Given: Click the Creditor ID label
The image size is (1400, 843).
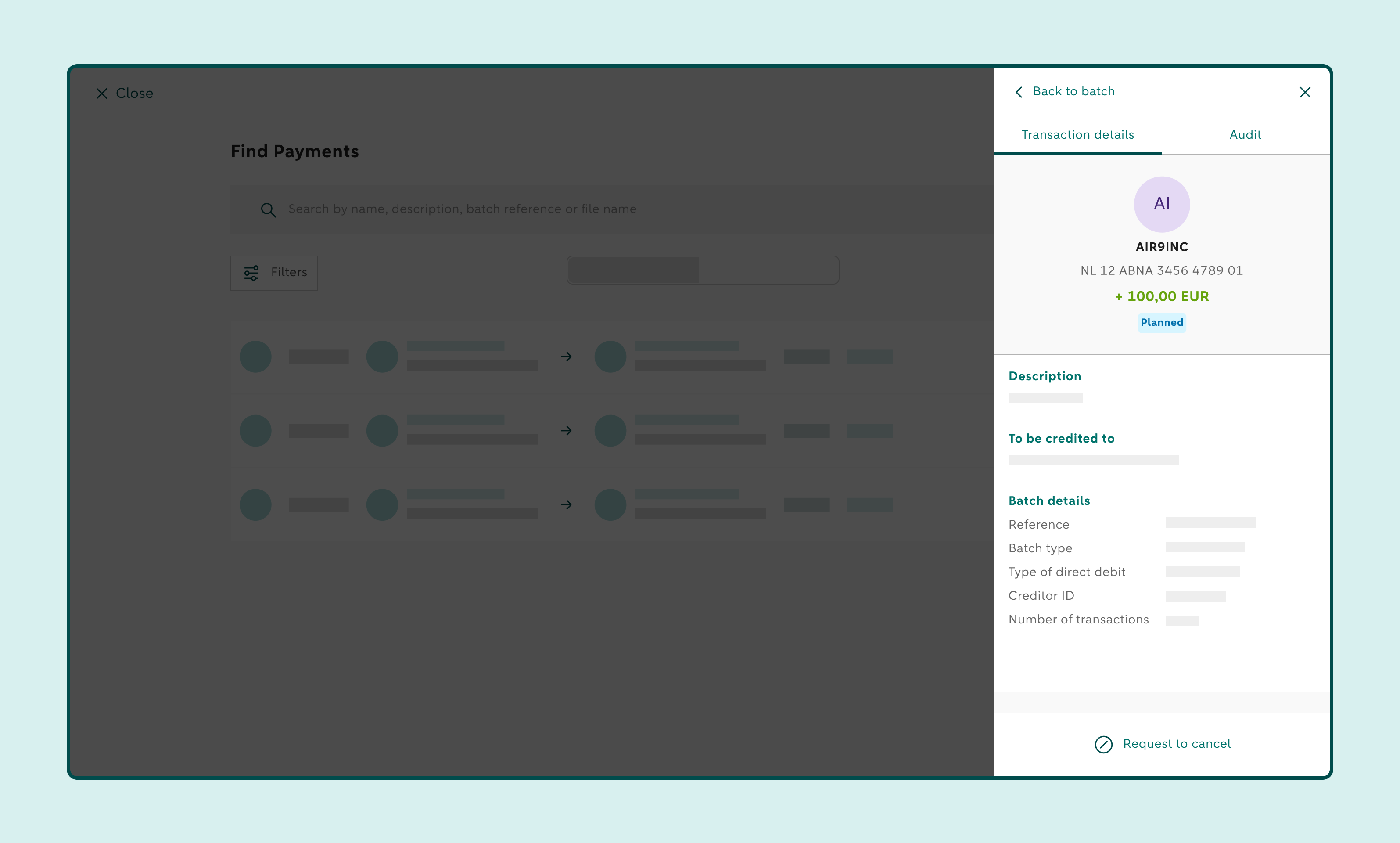Looking at the screenshot, I should 1041,596.
